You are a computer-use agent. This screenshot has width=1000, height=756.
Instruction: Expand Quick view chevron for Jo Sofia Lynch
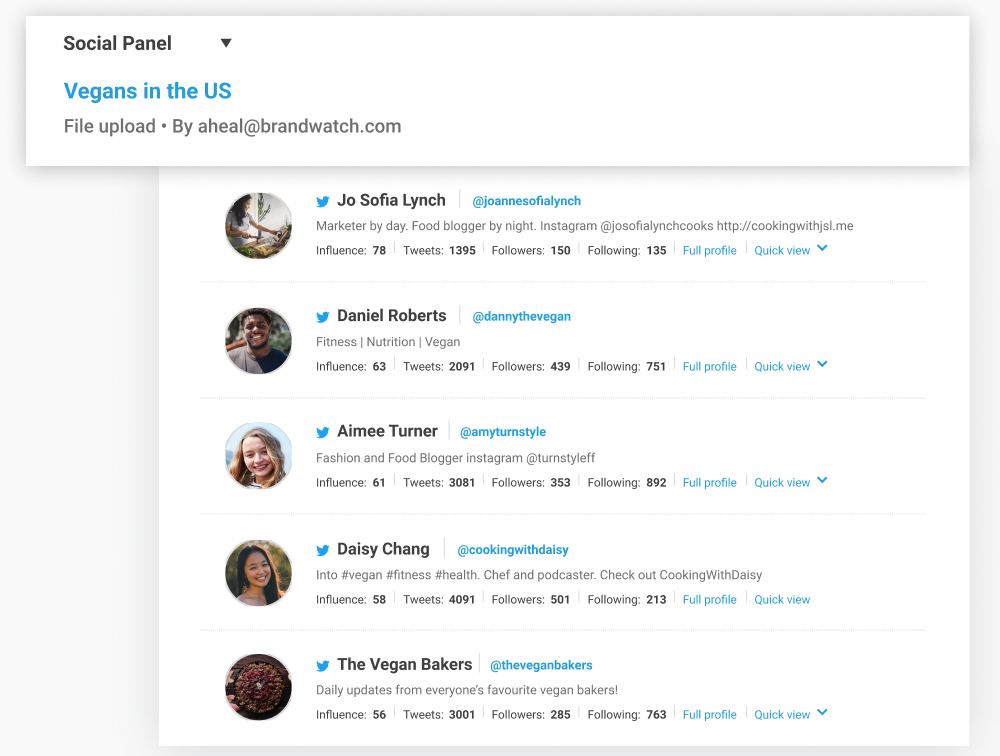tap(822, 248)
